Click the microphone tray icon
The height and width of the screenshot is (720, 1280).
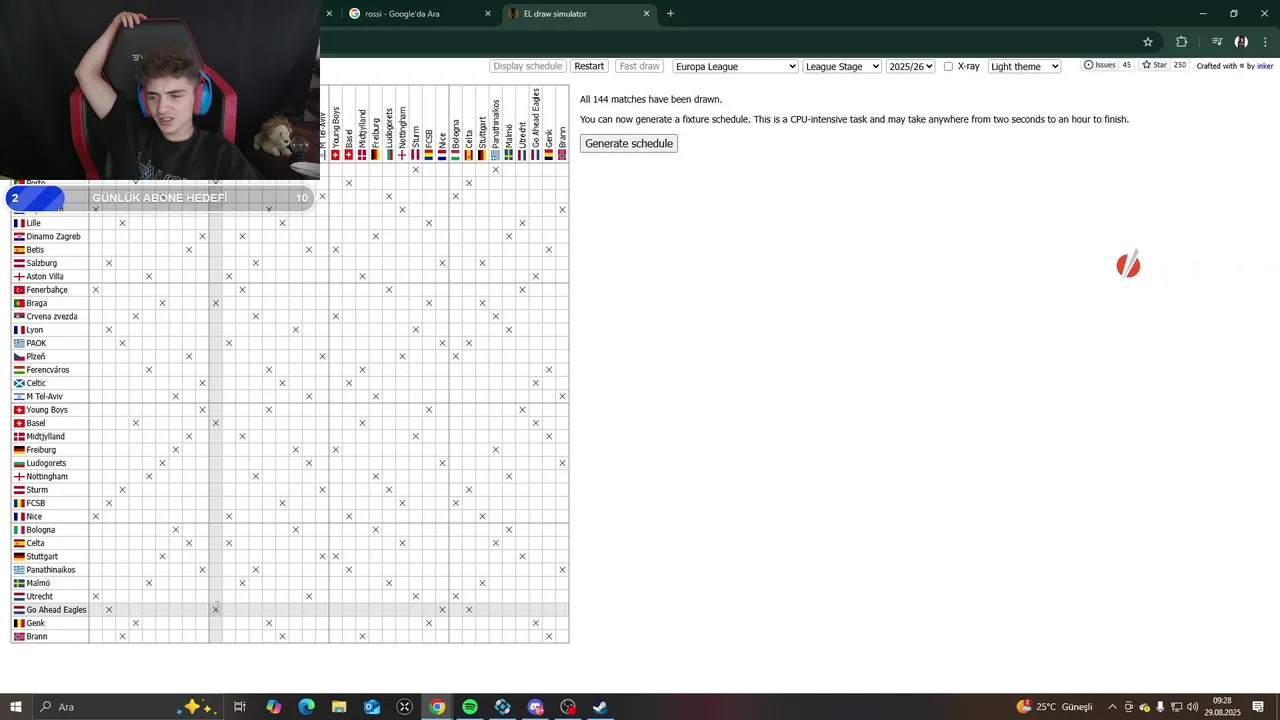click(1160, 707)
